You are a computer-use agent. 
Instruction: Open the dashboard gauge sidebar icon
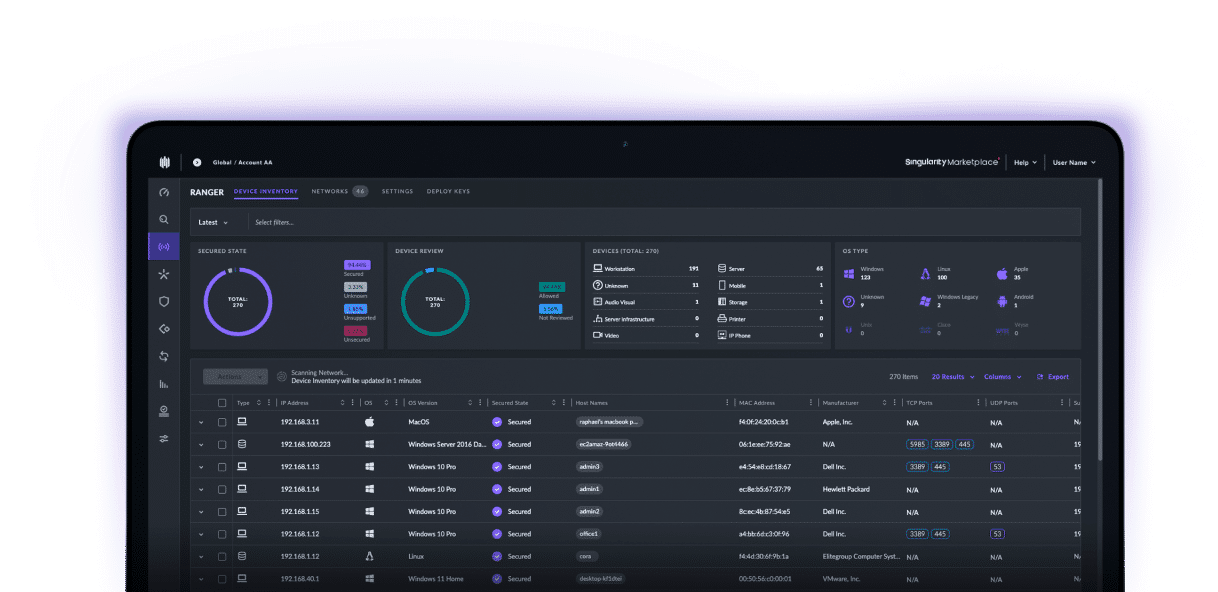164,192
